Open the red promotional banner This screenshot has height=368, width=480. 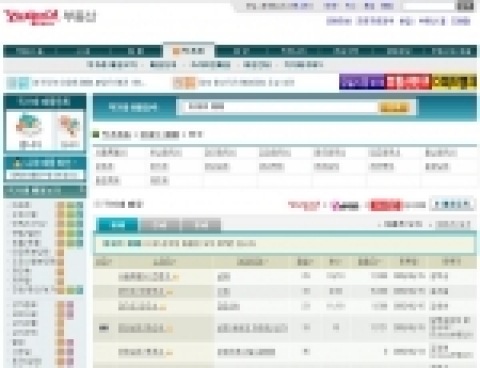408,82
